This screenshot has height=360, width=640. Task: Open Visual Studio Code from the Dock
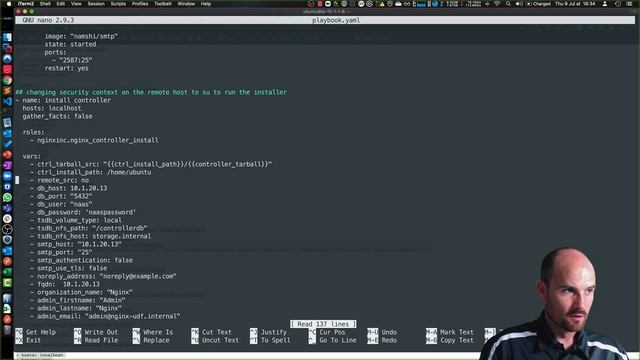[7, 101]
